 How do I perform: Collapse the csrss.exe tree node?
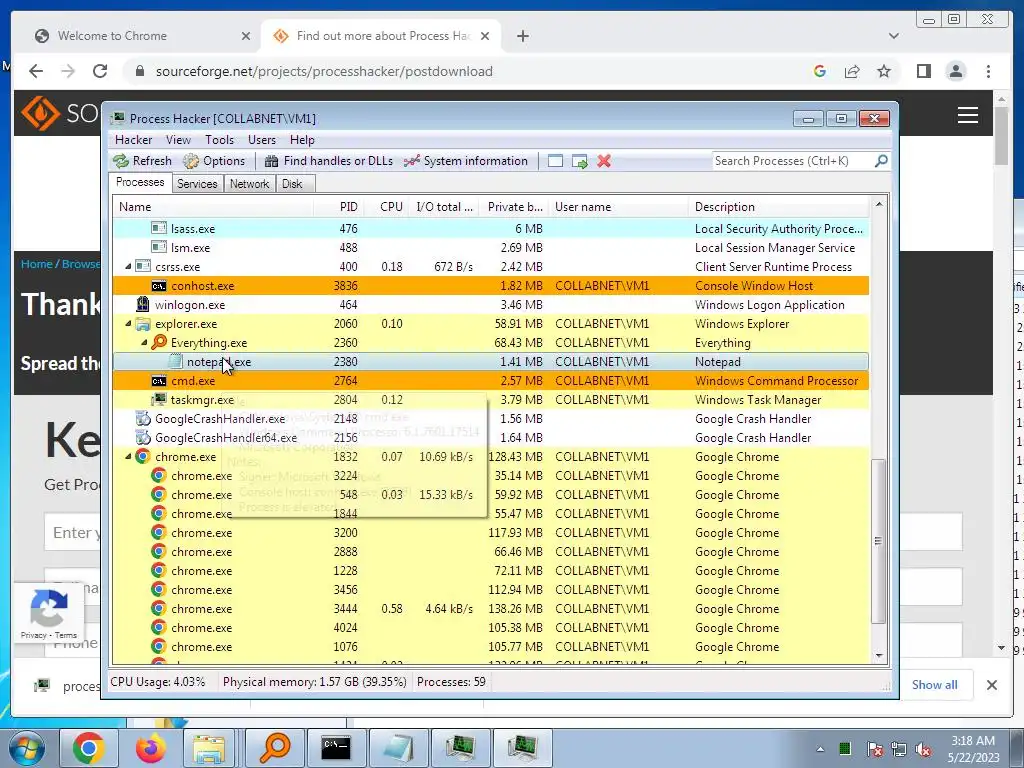[128, 266]
